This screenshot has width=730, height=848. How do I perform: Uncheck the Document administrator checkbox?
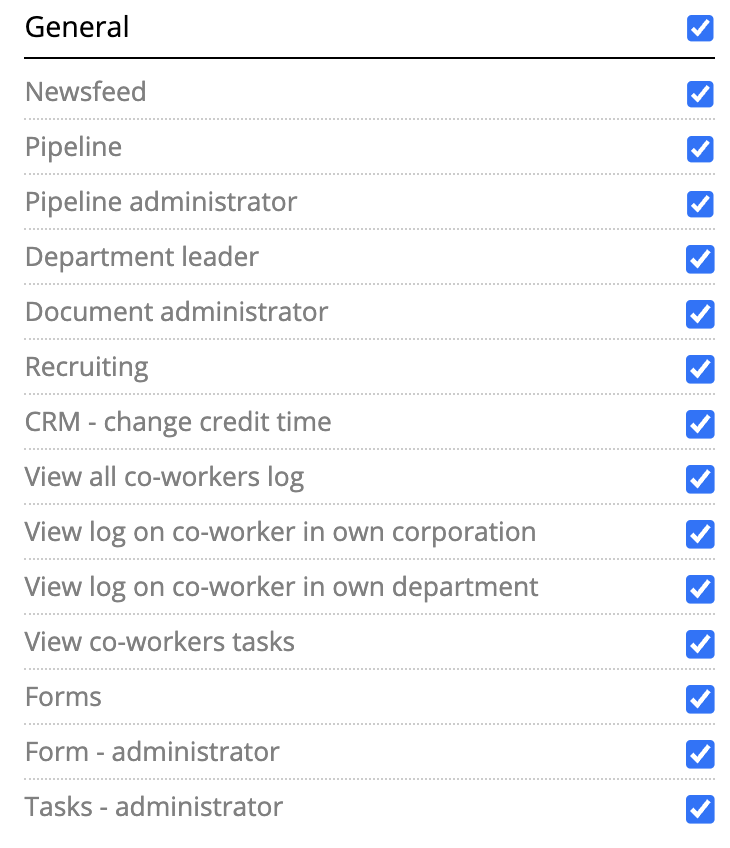[x=700, y=314]
